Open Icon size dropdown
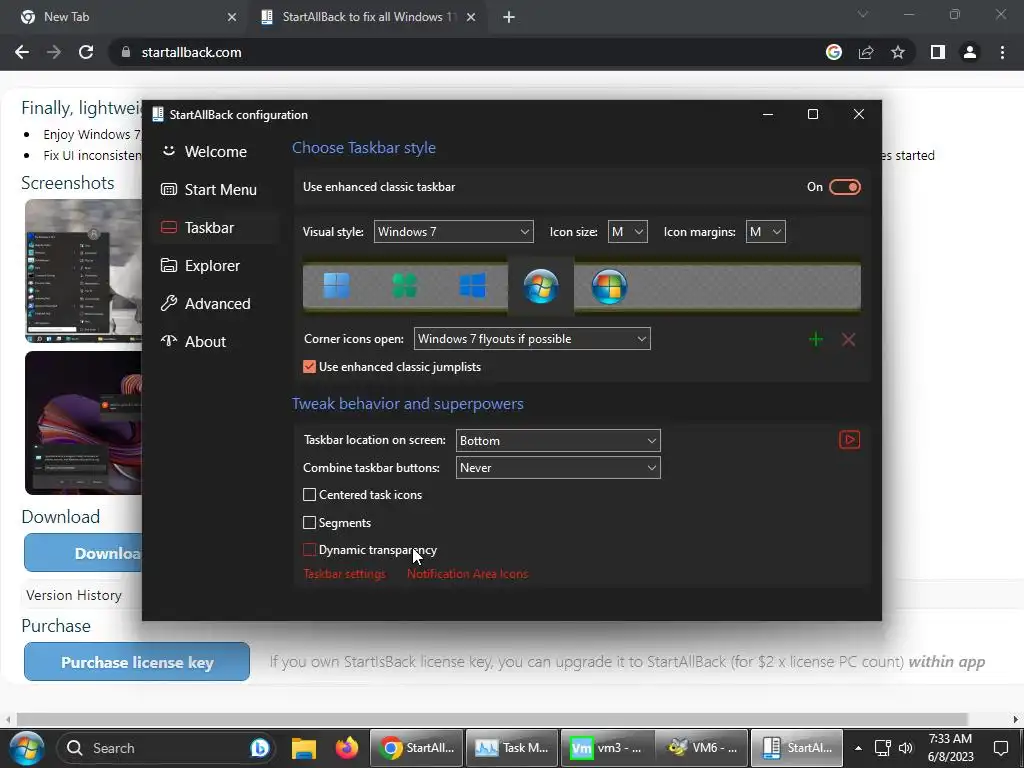 [628, 232]
